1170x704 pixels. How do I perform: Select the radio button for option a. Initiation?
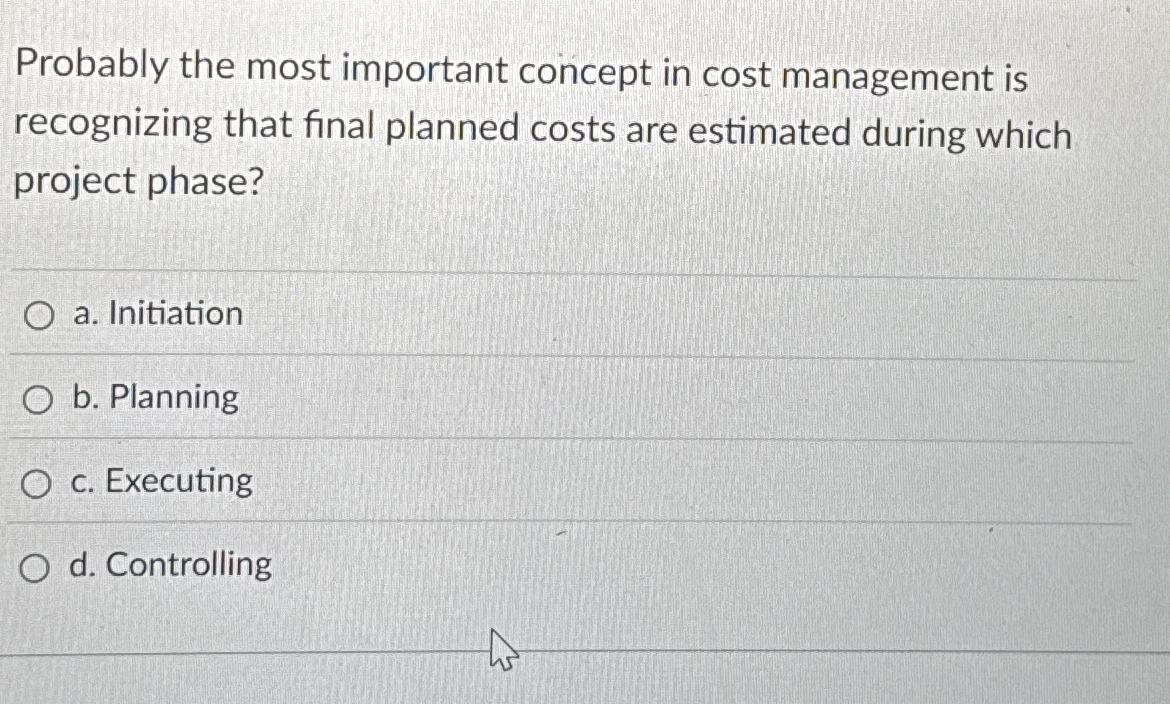[37, 314]
